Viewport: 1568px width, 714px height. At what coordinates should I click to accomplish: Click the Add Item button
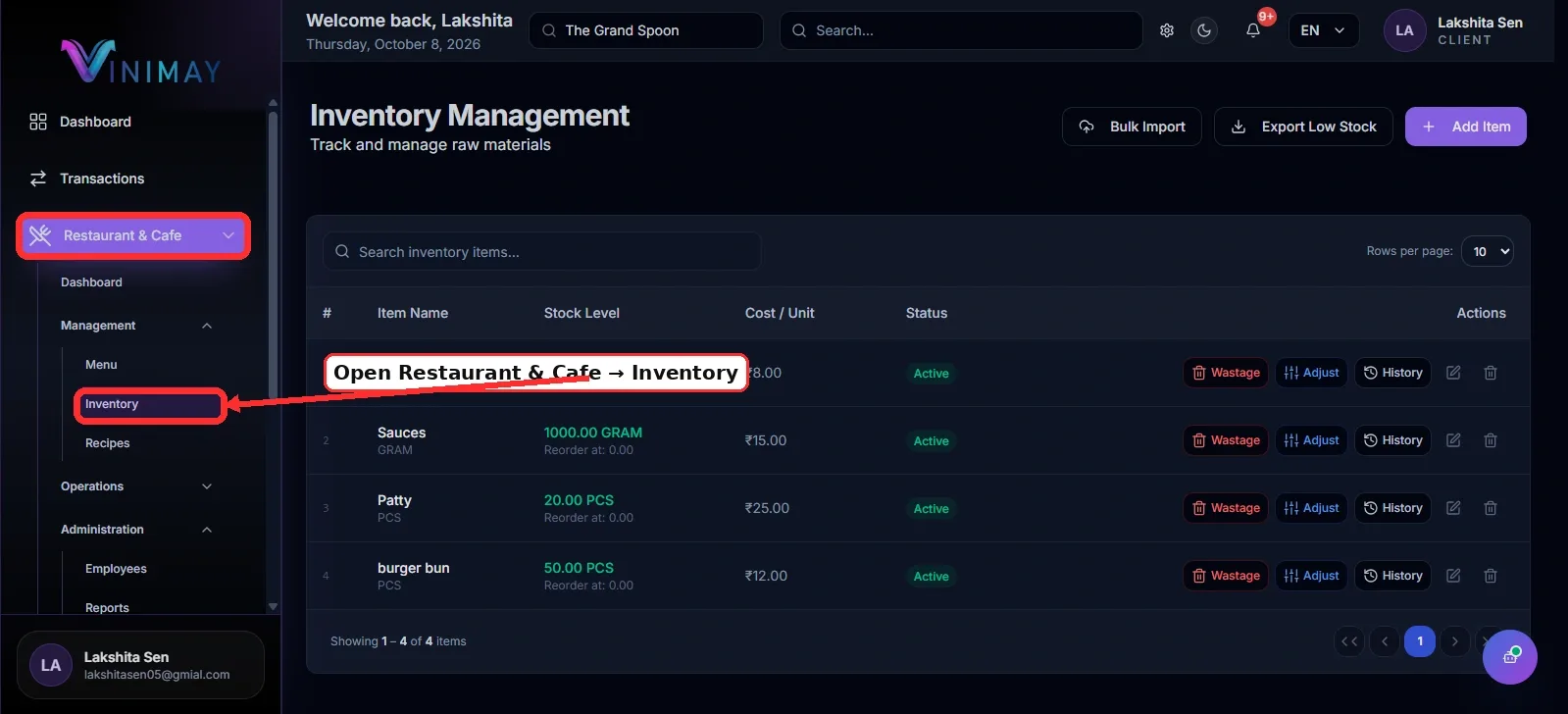coord(1465,127)
